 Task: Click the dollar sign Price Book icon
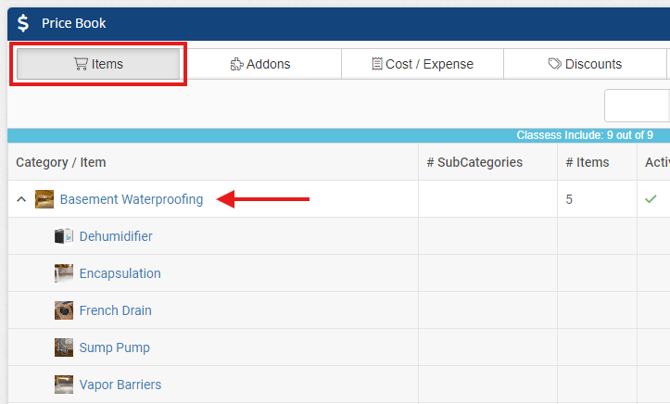[23, 23]
